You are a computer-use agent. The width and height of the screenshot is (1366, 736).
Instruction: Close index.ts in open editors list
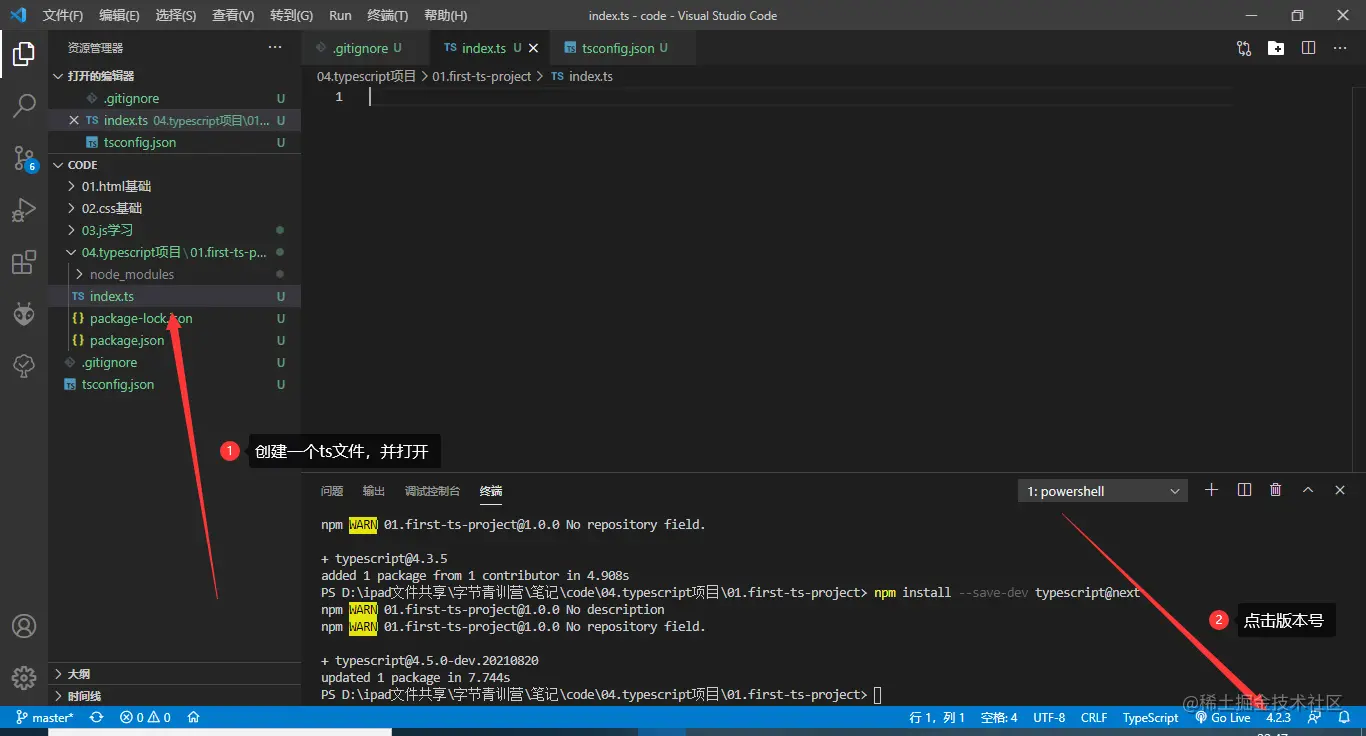pyautogui.click(x=74, y=120)
